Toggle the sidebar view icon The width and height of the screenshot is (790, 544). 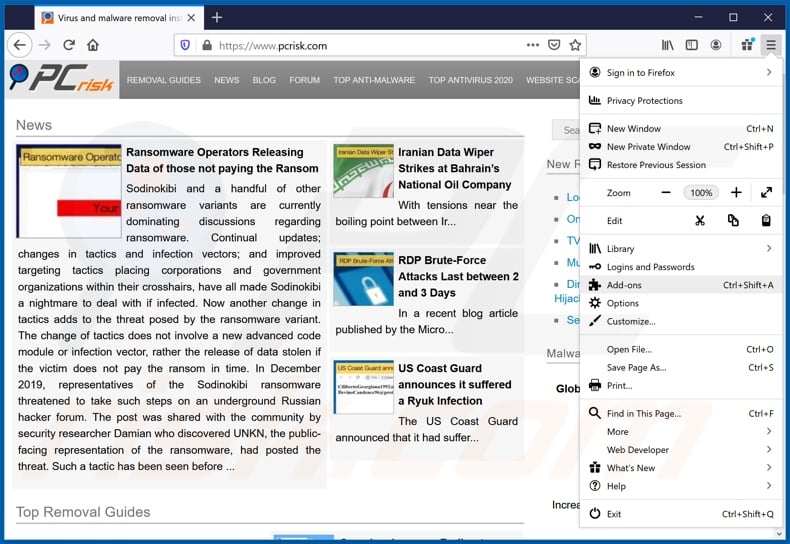[692, 45]
